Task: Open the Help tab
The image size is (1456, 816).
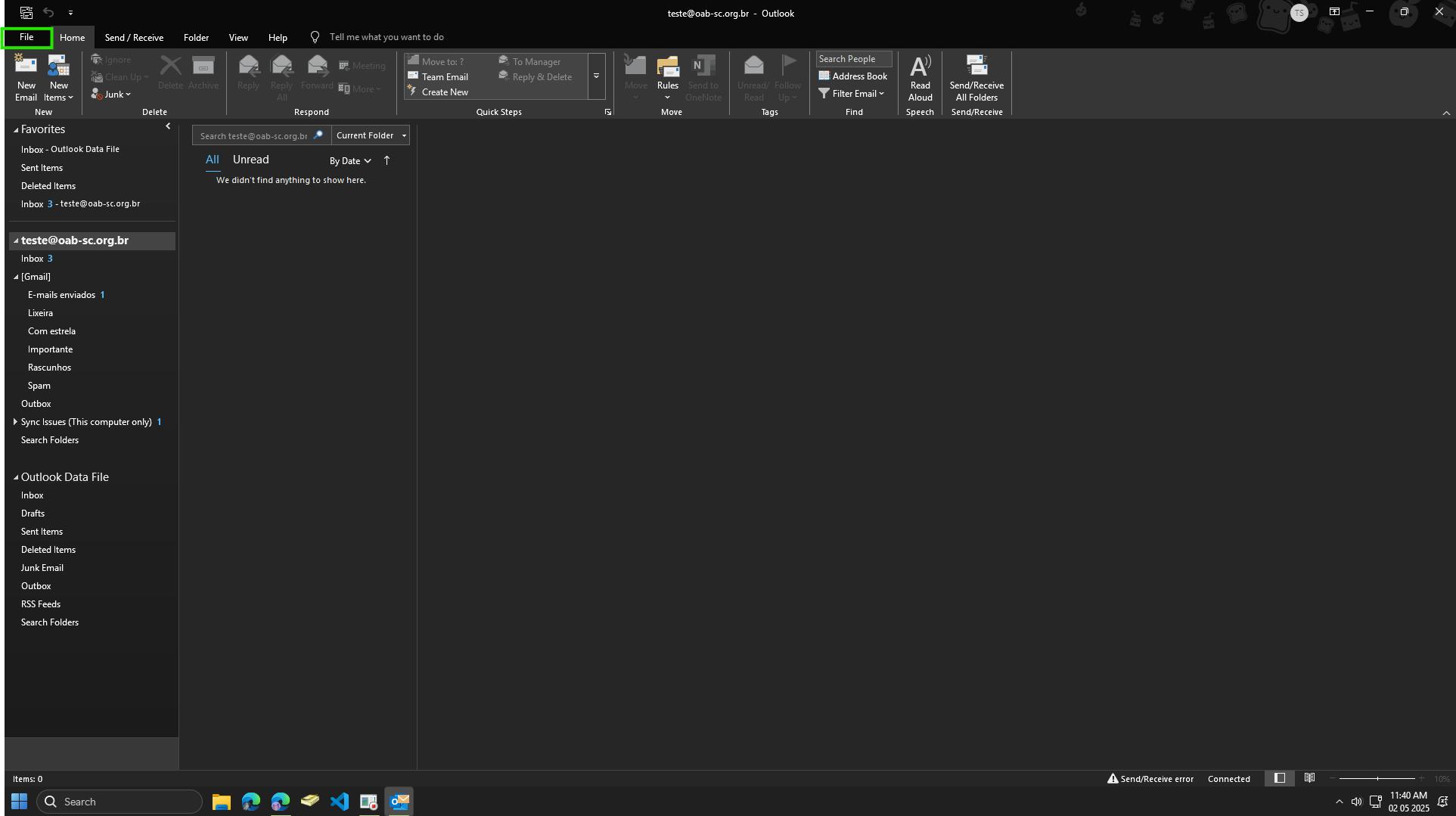Action: pyautogui.click(x=278, y=38)
